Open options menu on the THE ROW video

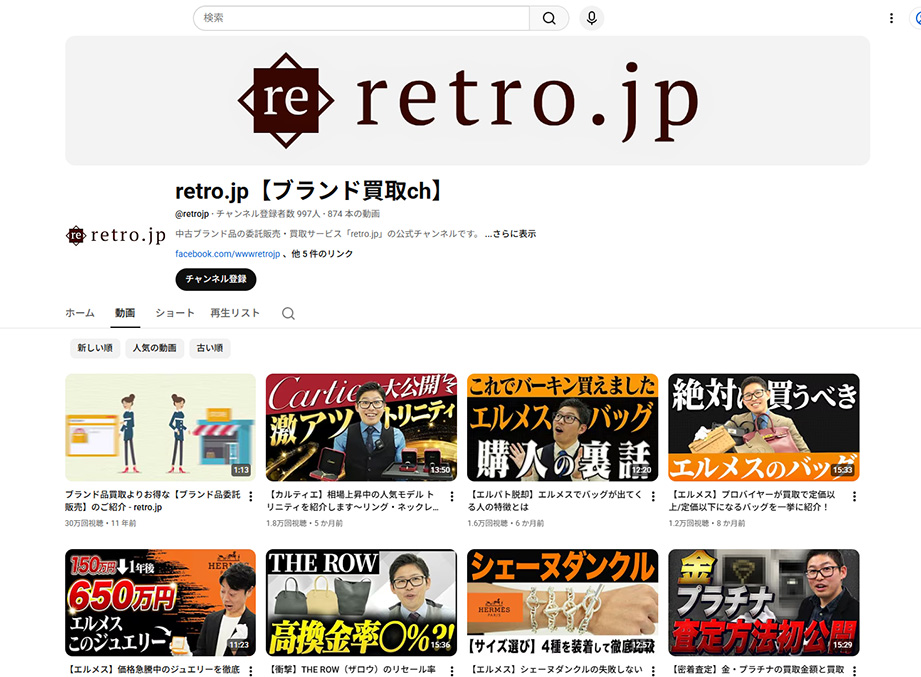coord(450,669)
